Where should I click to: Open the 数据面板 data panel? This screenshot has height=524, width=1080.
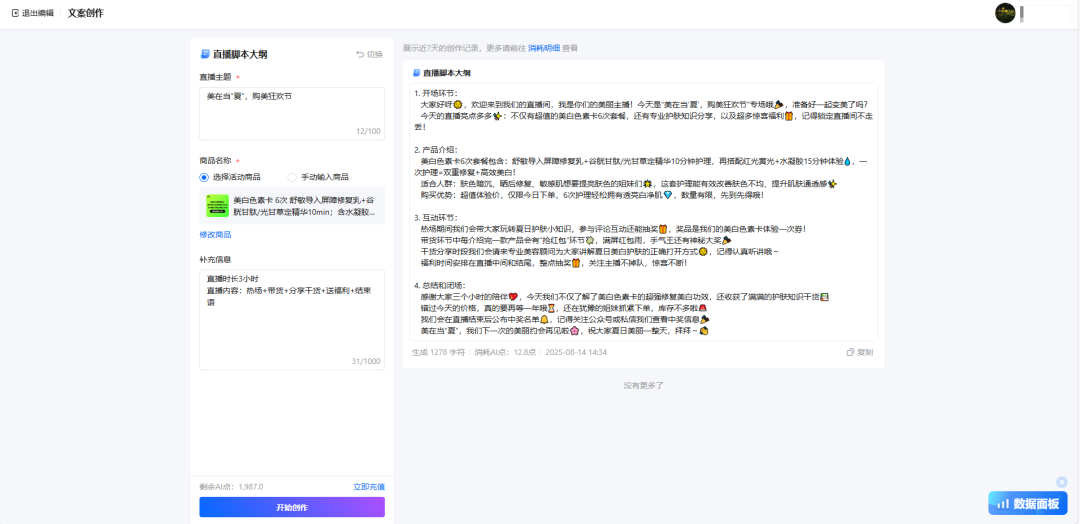tap(1025, 503)
